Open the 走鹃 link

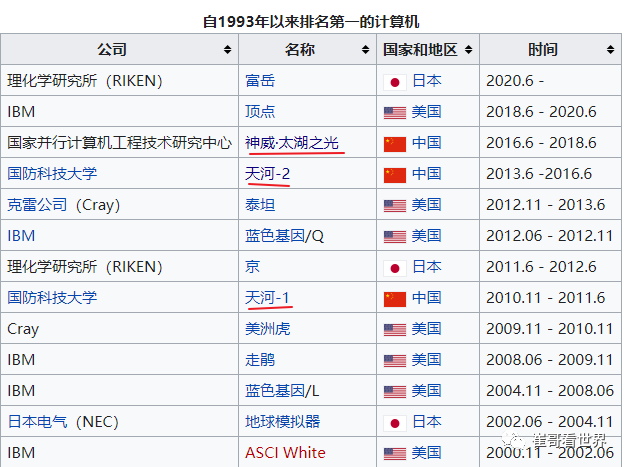[x=260, y=360]
